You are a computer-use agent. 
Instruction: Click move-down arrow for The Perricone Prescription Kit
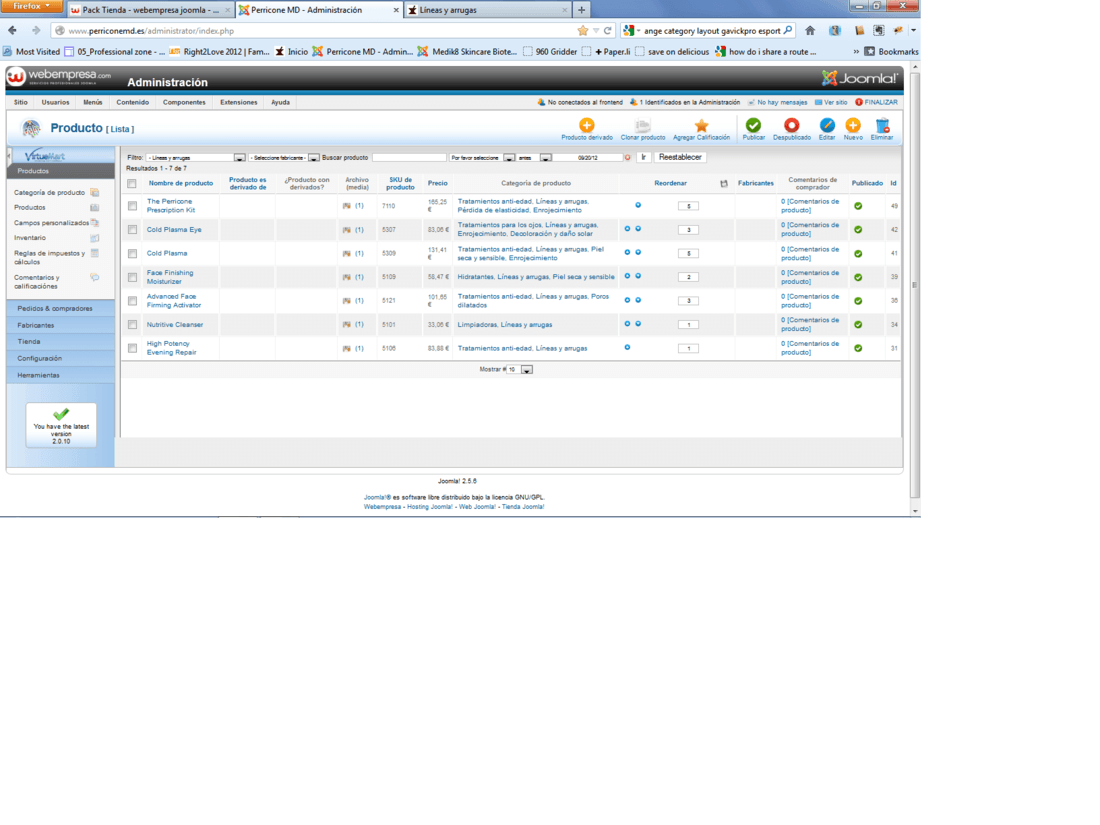point(638,205)
